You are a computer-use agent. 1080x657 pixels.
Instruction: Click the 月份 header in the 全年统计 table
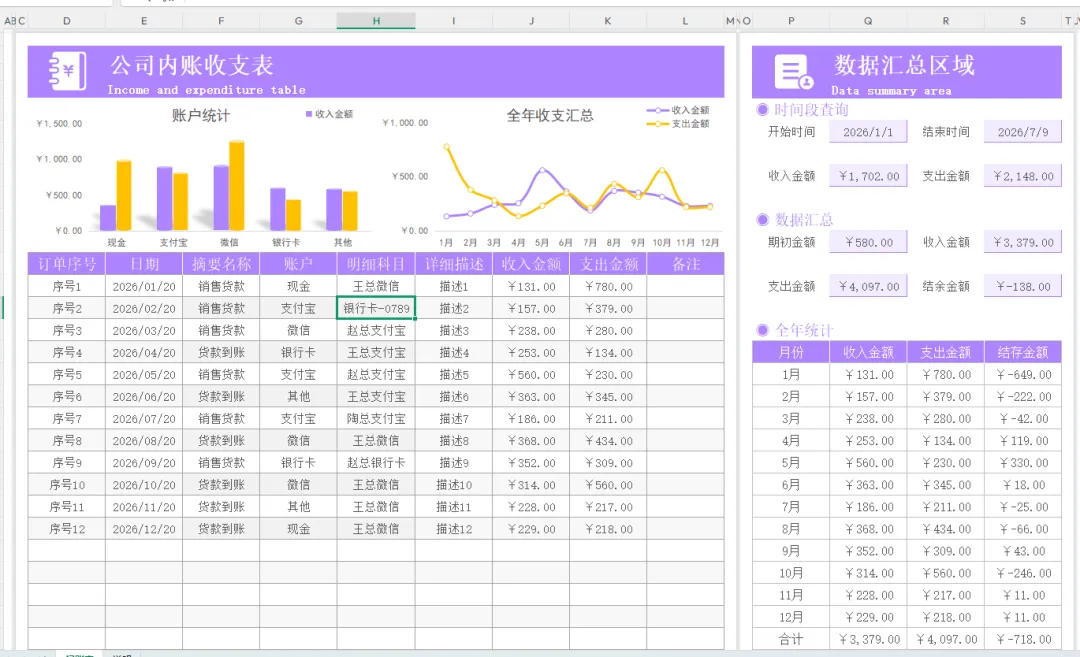(791, 353)
